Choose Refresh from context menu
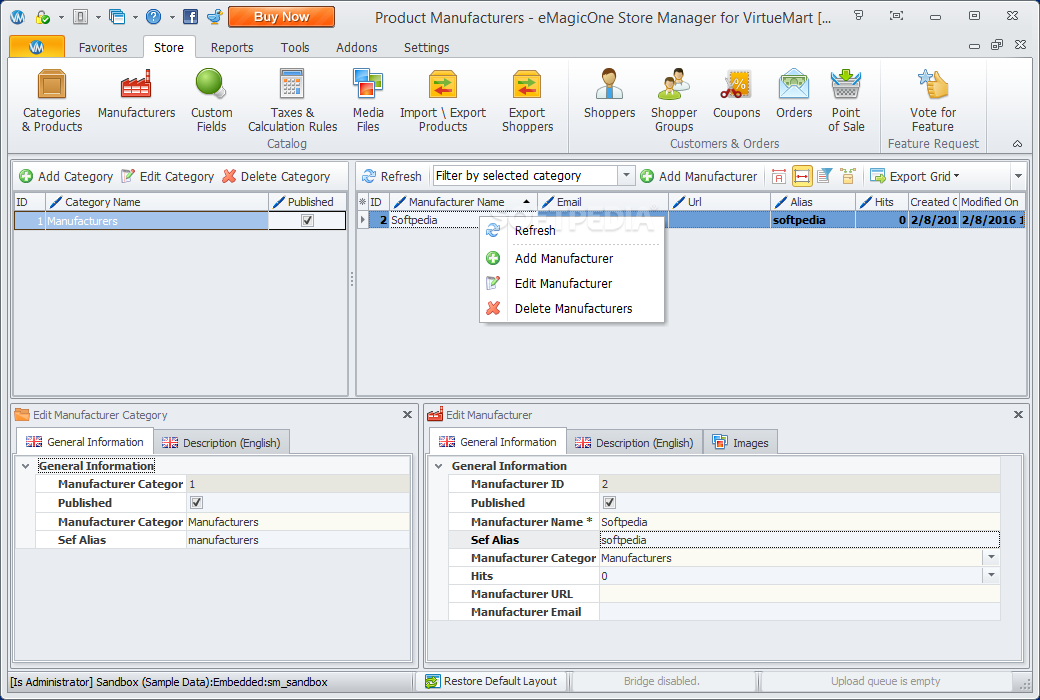This screenshot has height=700, width=1040. [x=572, y=230]
